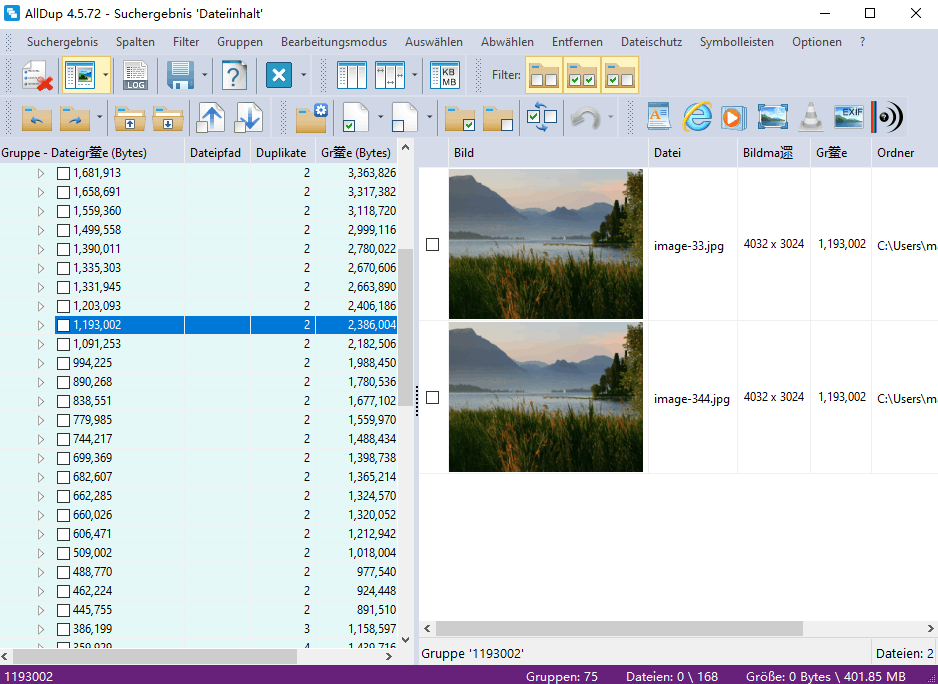Open file in Internet Explorer icon
Screen dimensions: 938x684
tap(697, 117)
